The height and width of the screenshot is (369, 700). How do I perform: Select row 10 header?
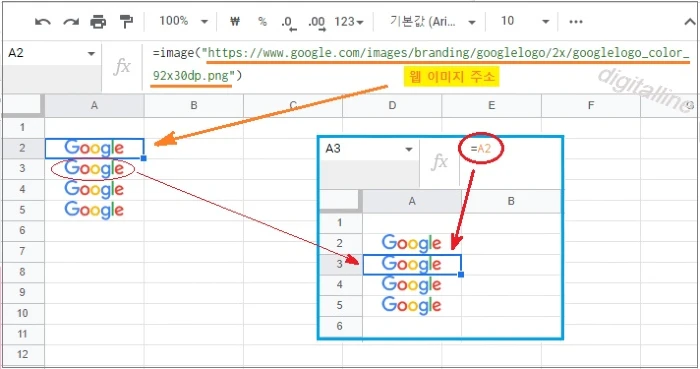pyautogui.click(x=22, y=313)
